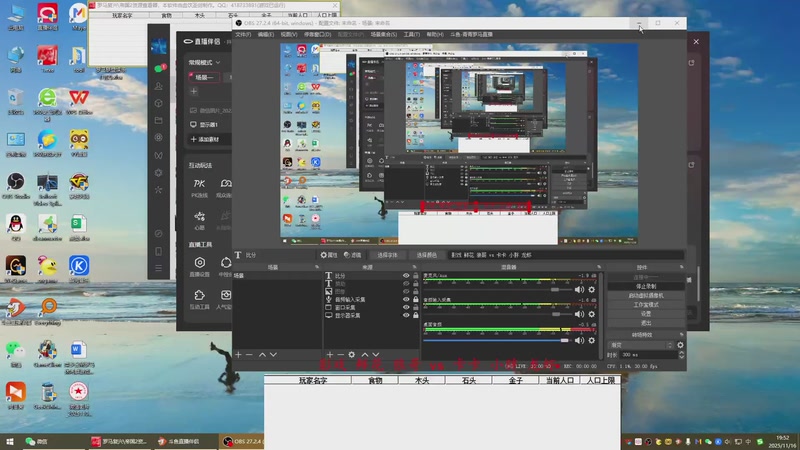Open message bubble icon in 直播伴侣 sidebar
The height and width of the screenshot is (450, 800).
point(159,68)
